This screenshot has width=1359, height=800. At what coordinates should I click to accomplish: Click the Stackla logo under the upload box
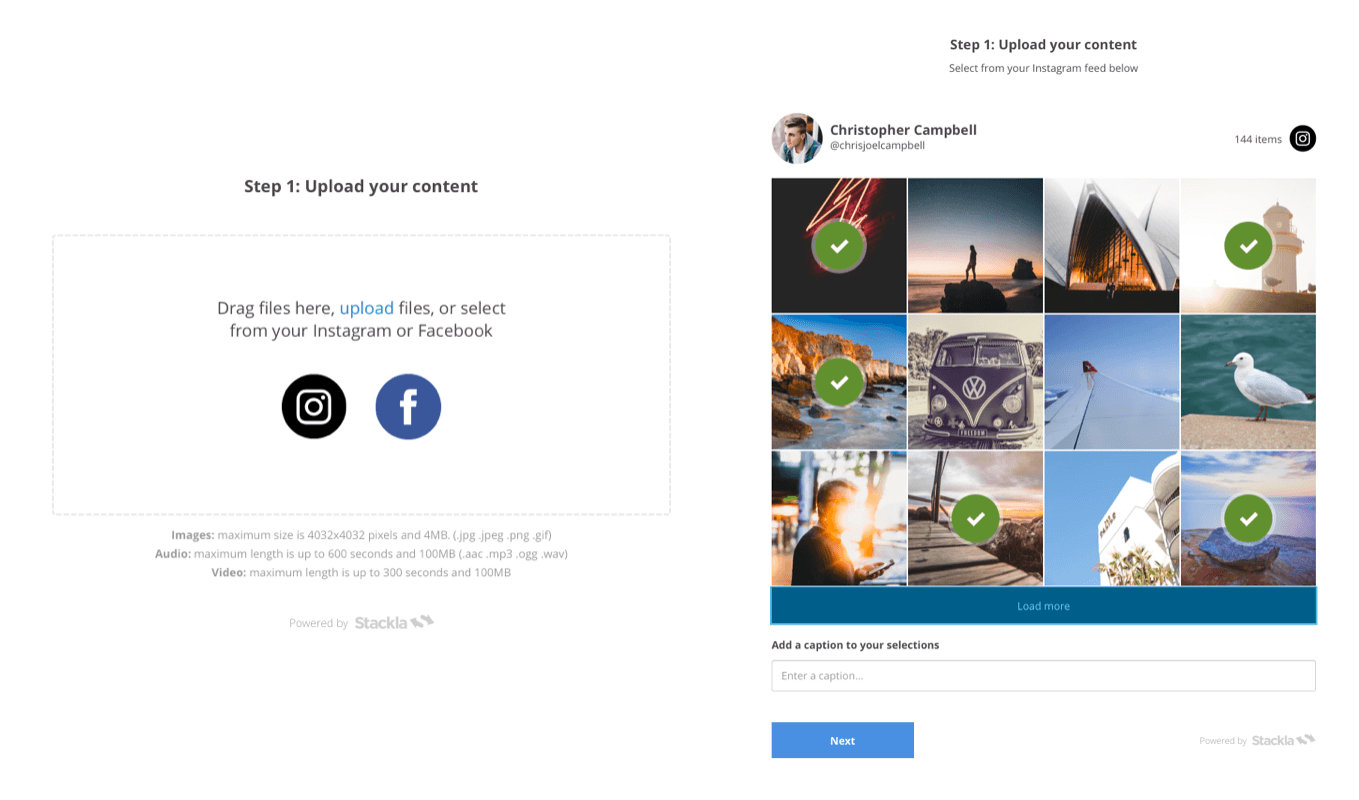394,622
